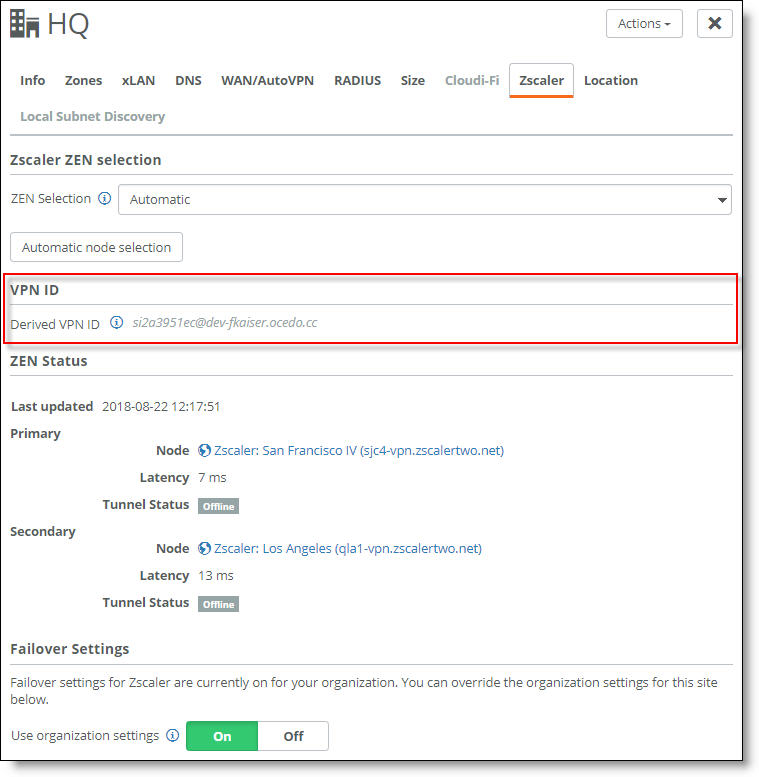759x777 pixels.
Task: Select the Cloudi-Fi tab
Action: (x=472, y=80)
